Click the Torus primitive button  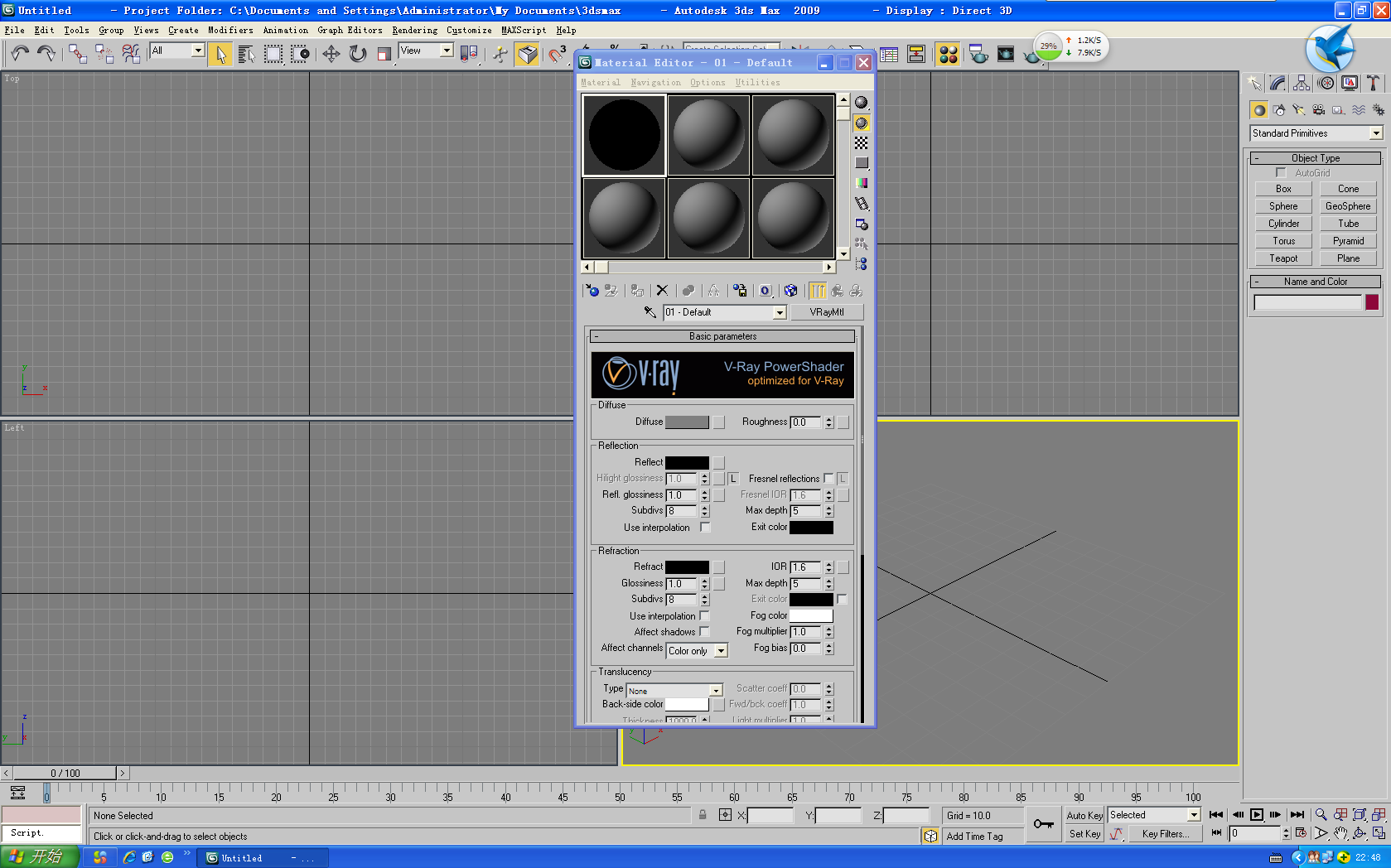click(x=1283, y=241)
